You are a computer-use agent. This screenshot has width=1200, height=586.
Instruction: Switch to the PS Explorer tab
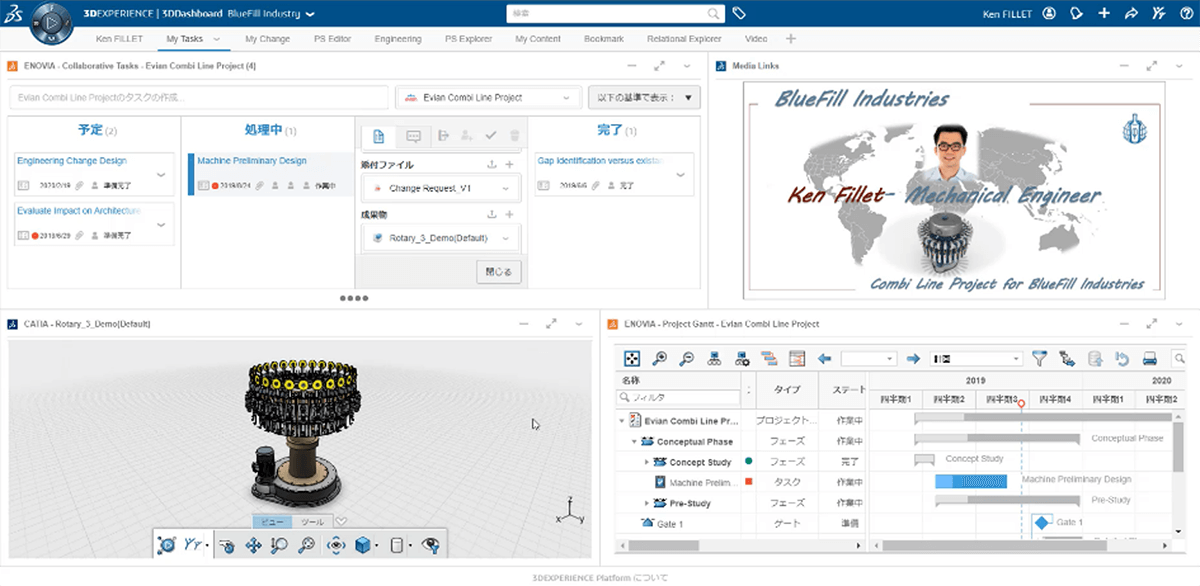[x=468, y=39]
